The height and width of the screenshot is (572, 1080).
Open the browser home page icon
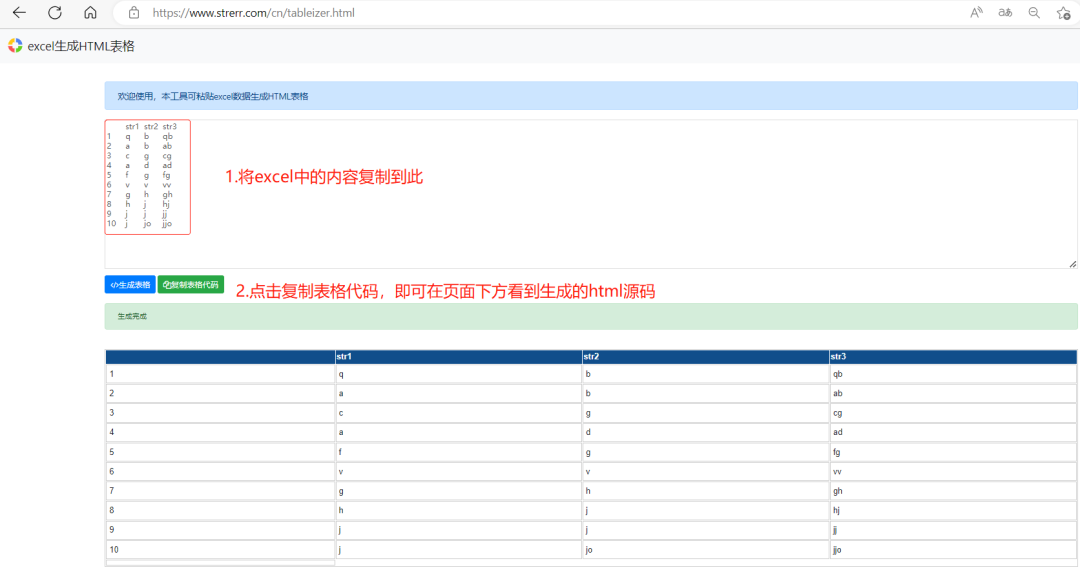click(90, 12)
